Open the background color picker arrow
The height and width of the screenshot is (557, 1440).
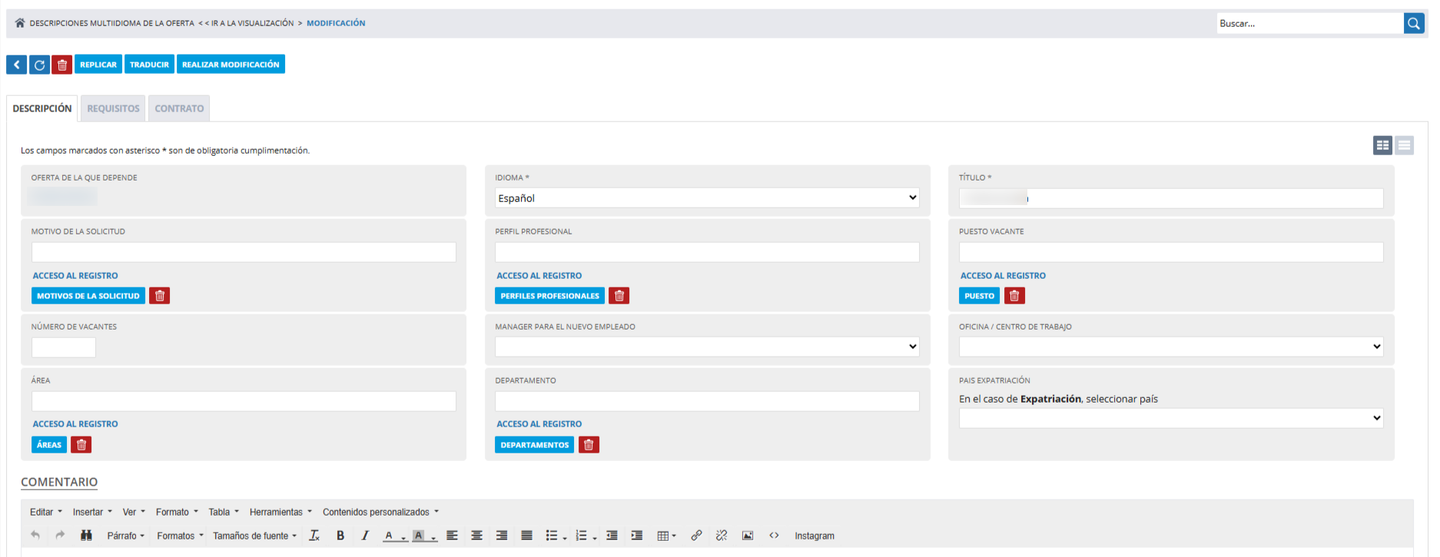433,537
